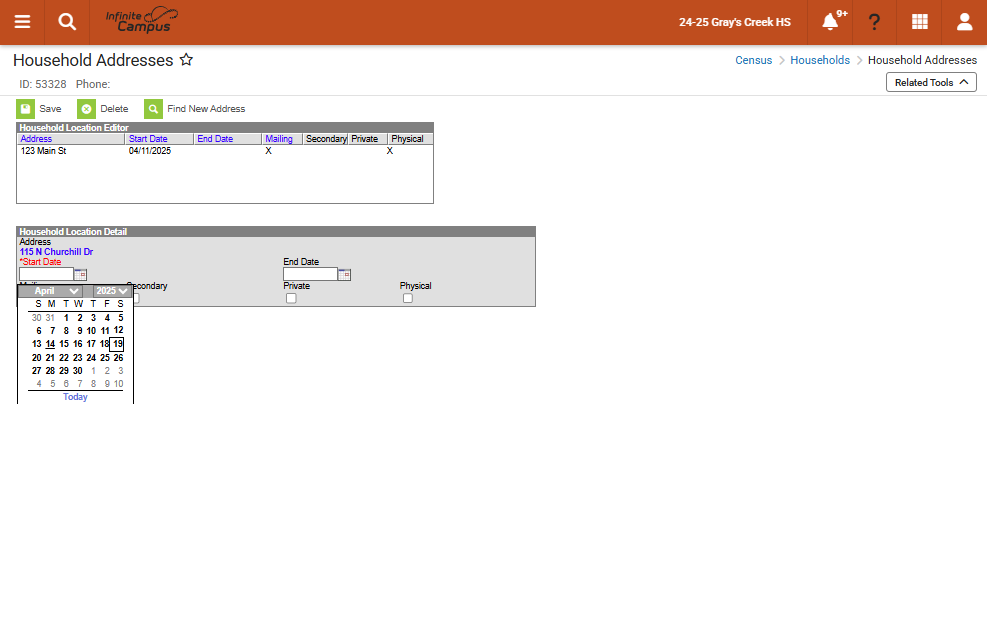The image size is (987, 641).
Task: Pick April 28 in the calendar
Action: coord(50,371)
